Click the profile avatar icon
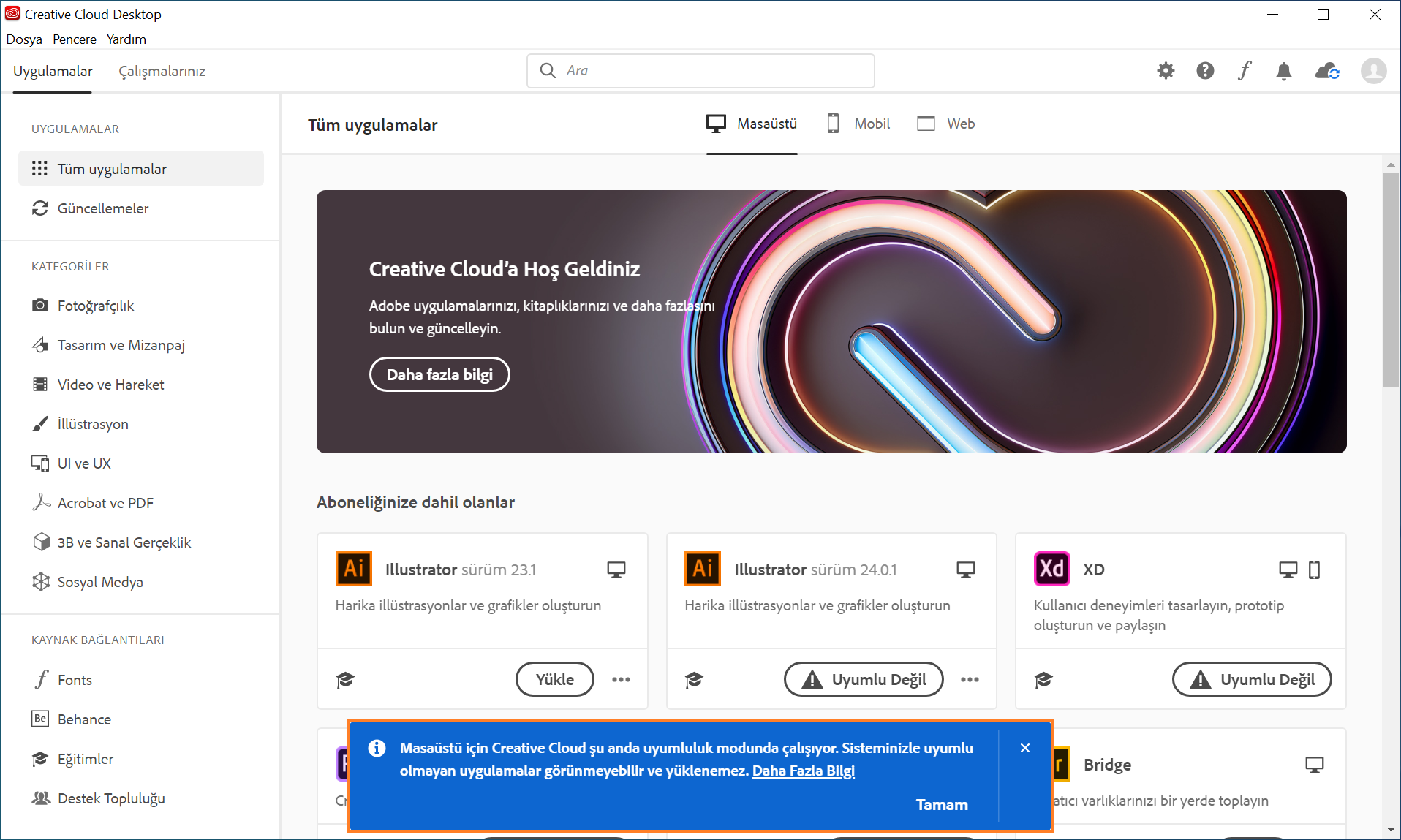Screen dimensions: 1401x840 click(x=1374, y=71)
